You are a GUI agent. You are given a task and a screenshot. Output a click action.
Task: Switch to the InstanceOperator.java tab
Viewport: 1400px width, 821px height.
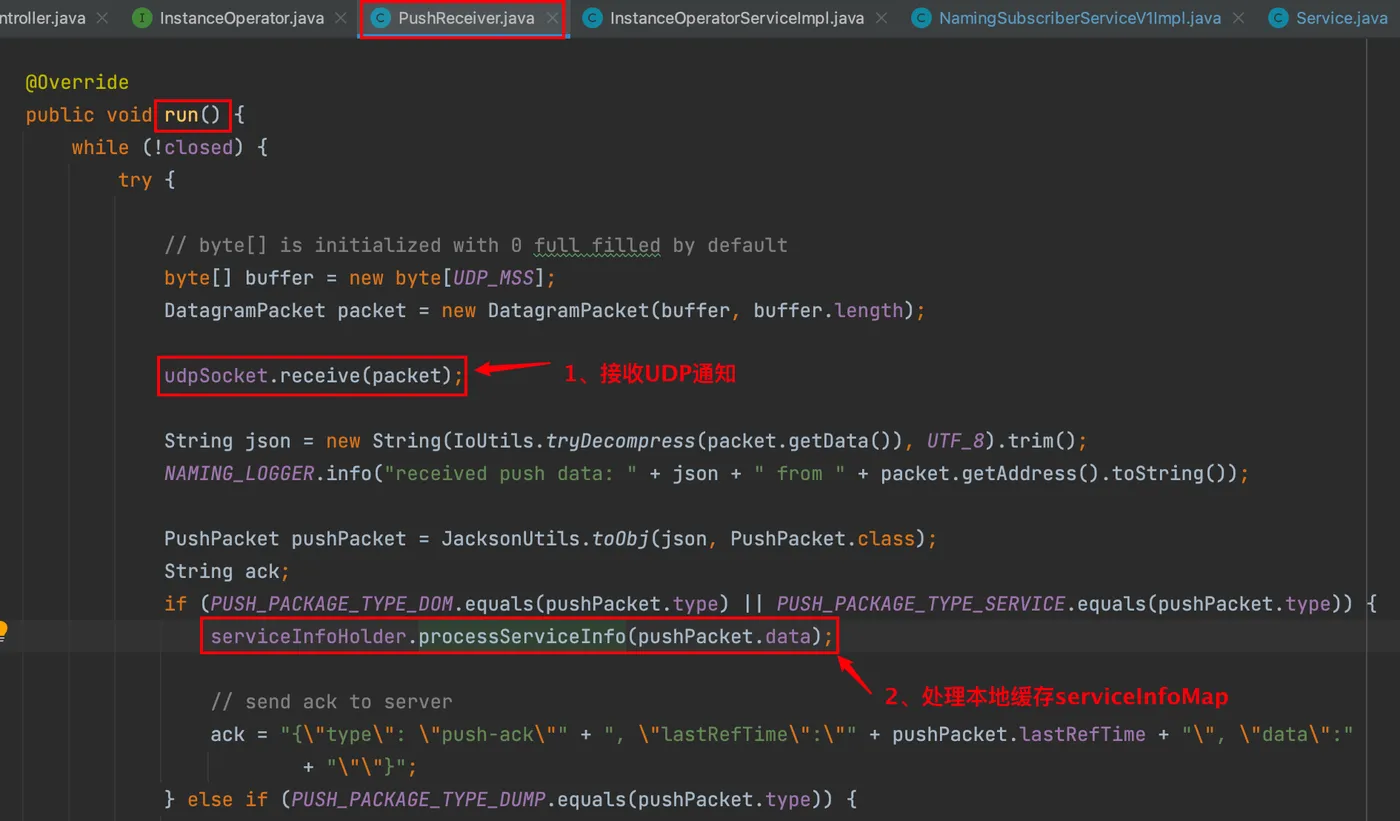click(x=240, y=18)
